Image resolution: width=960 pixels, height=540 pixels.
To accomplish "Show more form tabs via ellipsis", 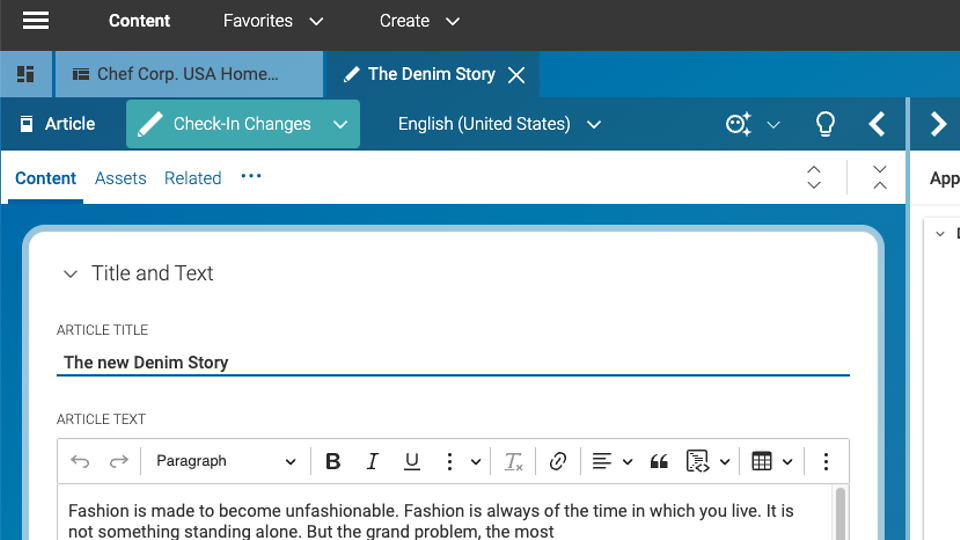I will tap(251, 176).
